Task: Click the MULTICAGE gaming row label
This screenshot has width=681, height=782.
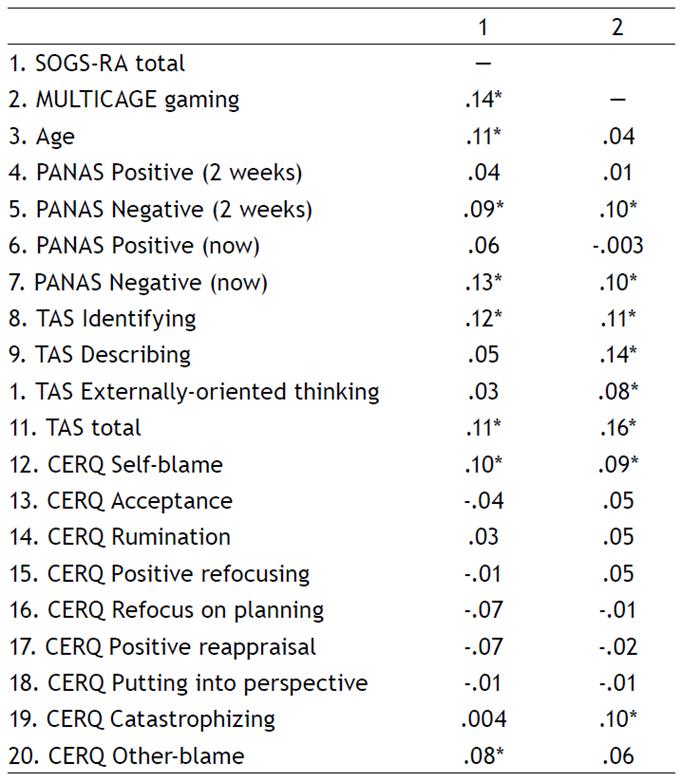Action: click(x=123, y=100)
